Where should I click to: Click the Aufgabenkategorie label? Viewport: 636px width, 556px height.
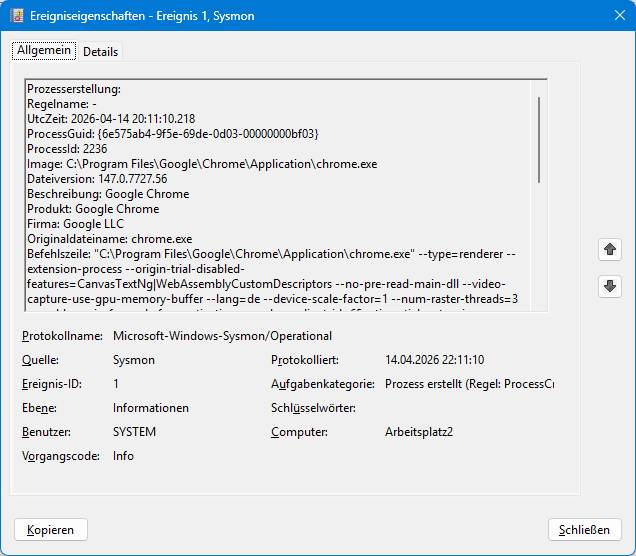pyautogui.click(x=322, y=384)
